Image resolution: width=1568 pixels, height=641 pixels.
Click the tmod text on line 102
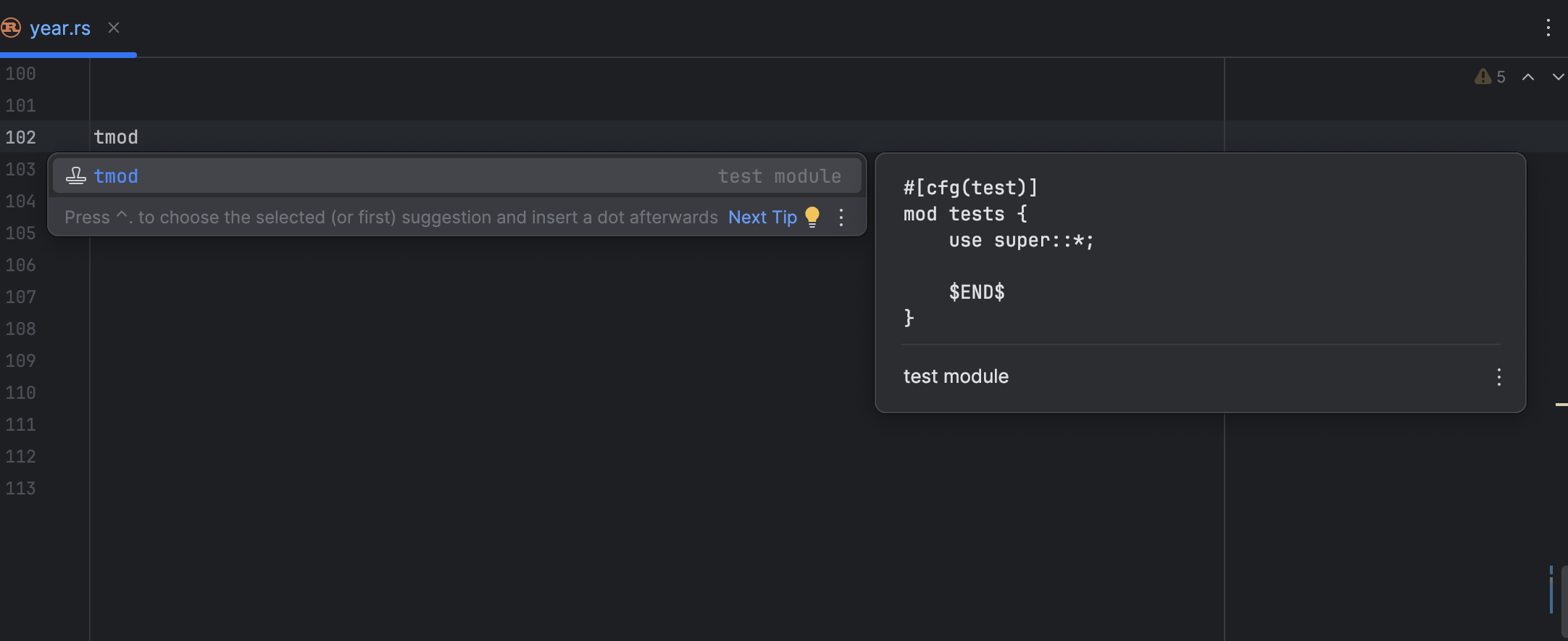tap(116, 137)
